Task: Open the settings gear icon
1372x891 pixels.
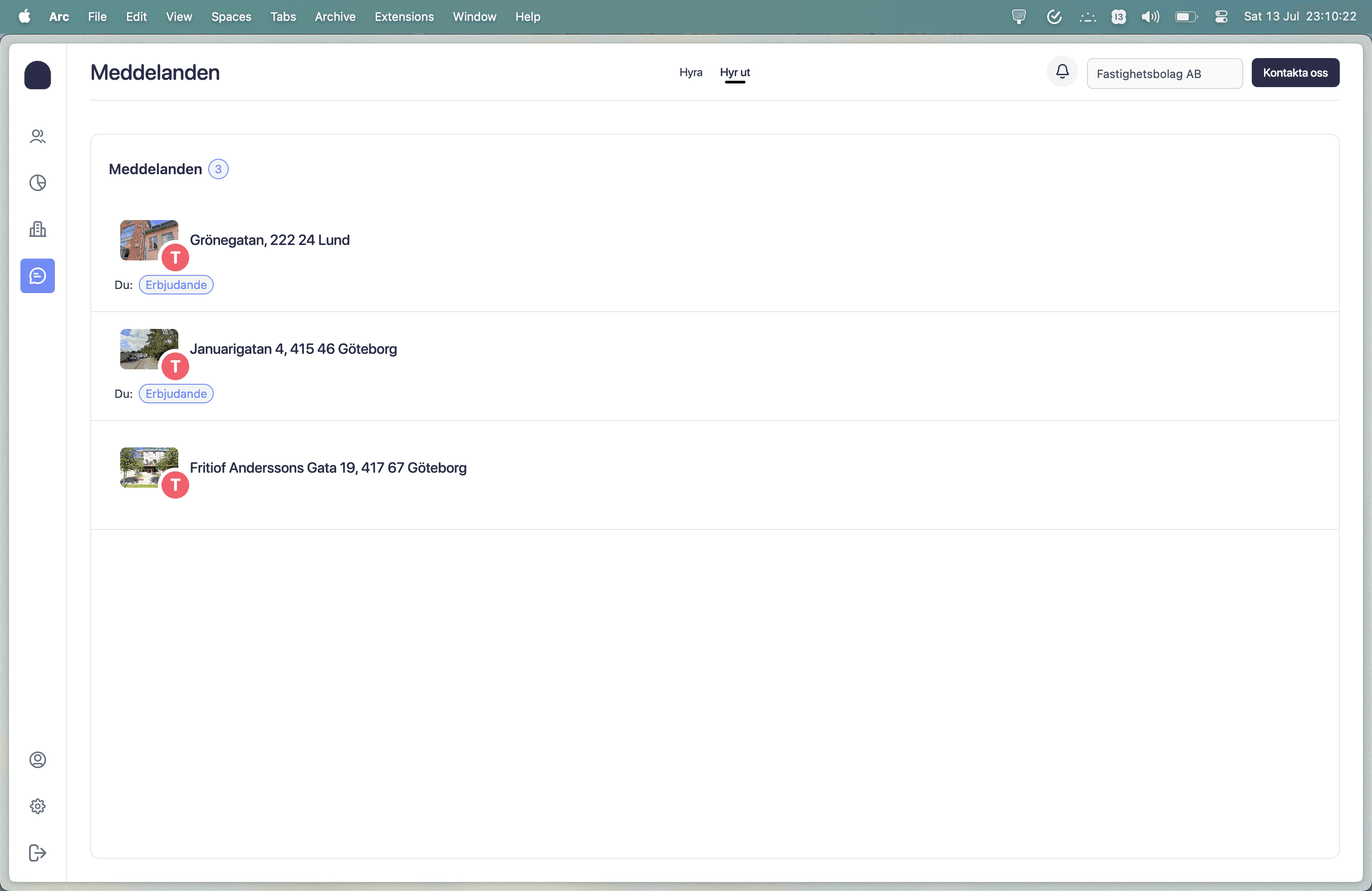Action: tap(38, 806)
